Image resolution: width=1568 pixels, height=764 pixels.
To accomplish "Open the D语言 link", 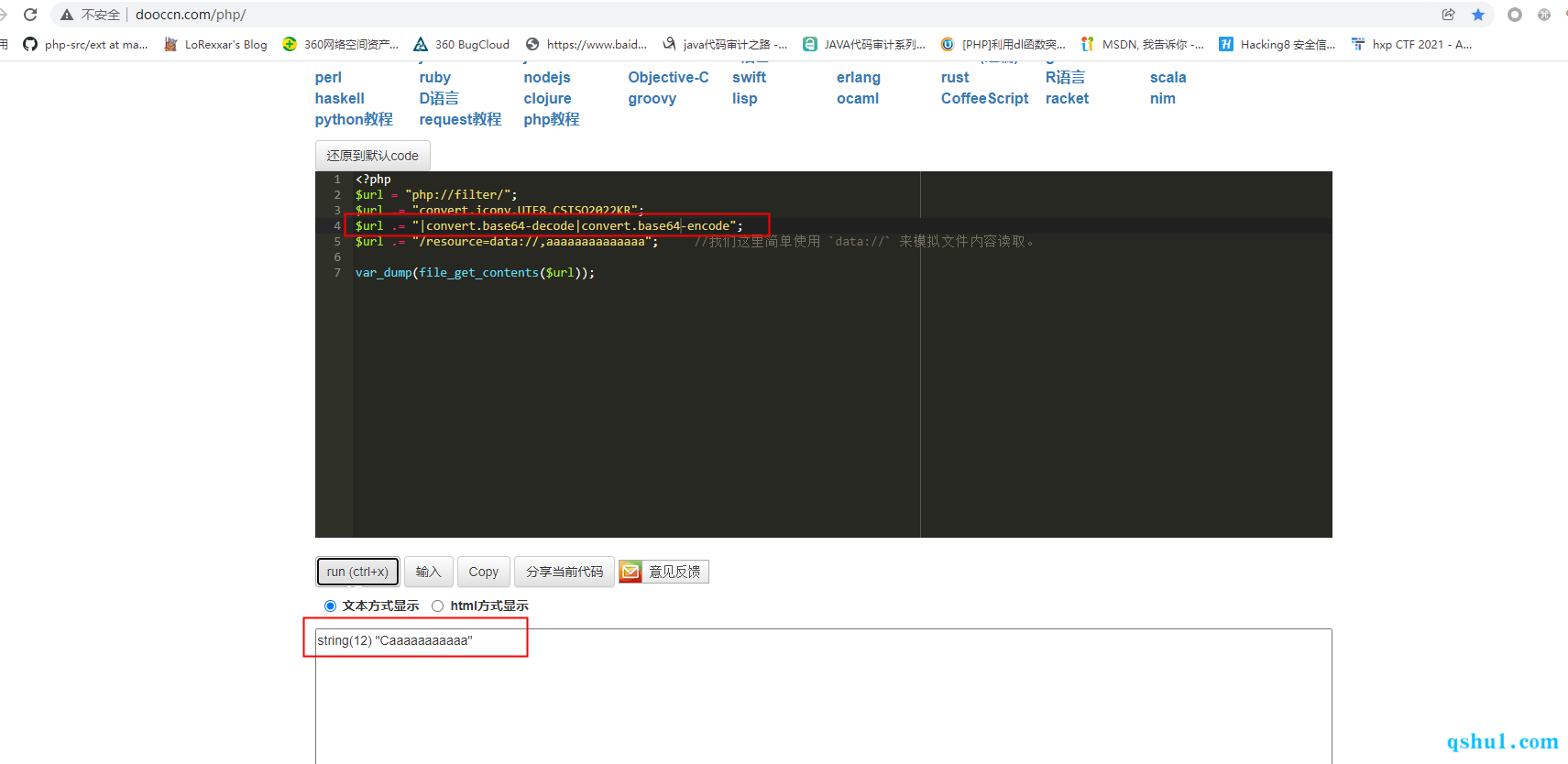I will 439,99.
